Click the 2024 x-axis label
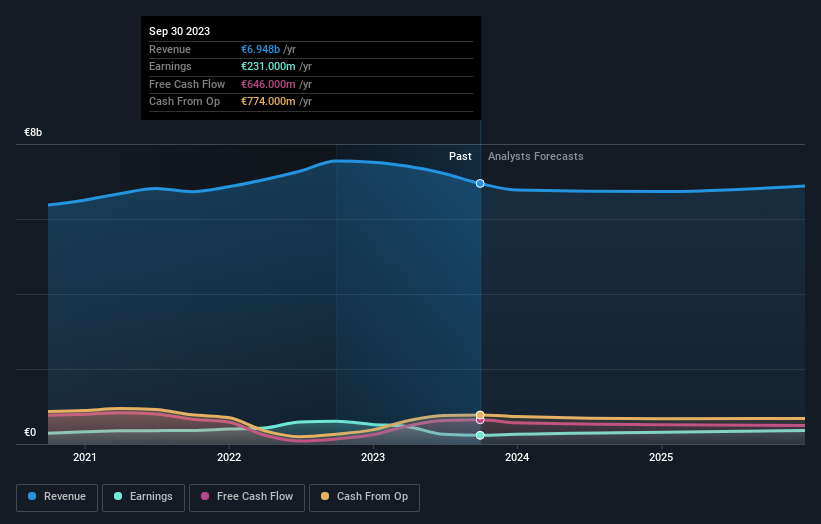 (x=517, y=457)
